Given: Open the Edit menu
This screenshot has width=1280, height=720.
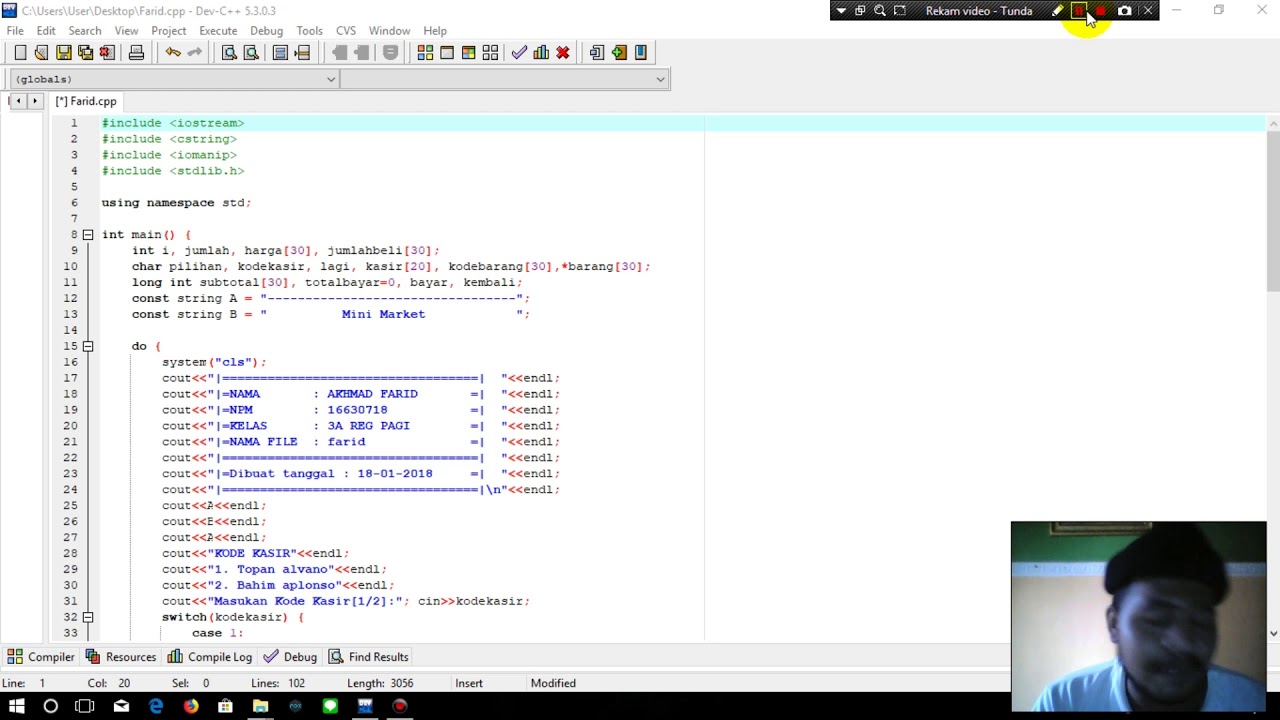Looking at the screenshot, I should 46,31.
